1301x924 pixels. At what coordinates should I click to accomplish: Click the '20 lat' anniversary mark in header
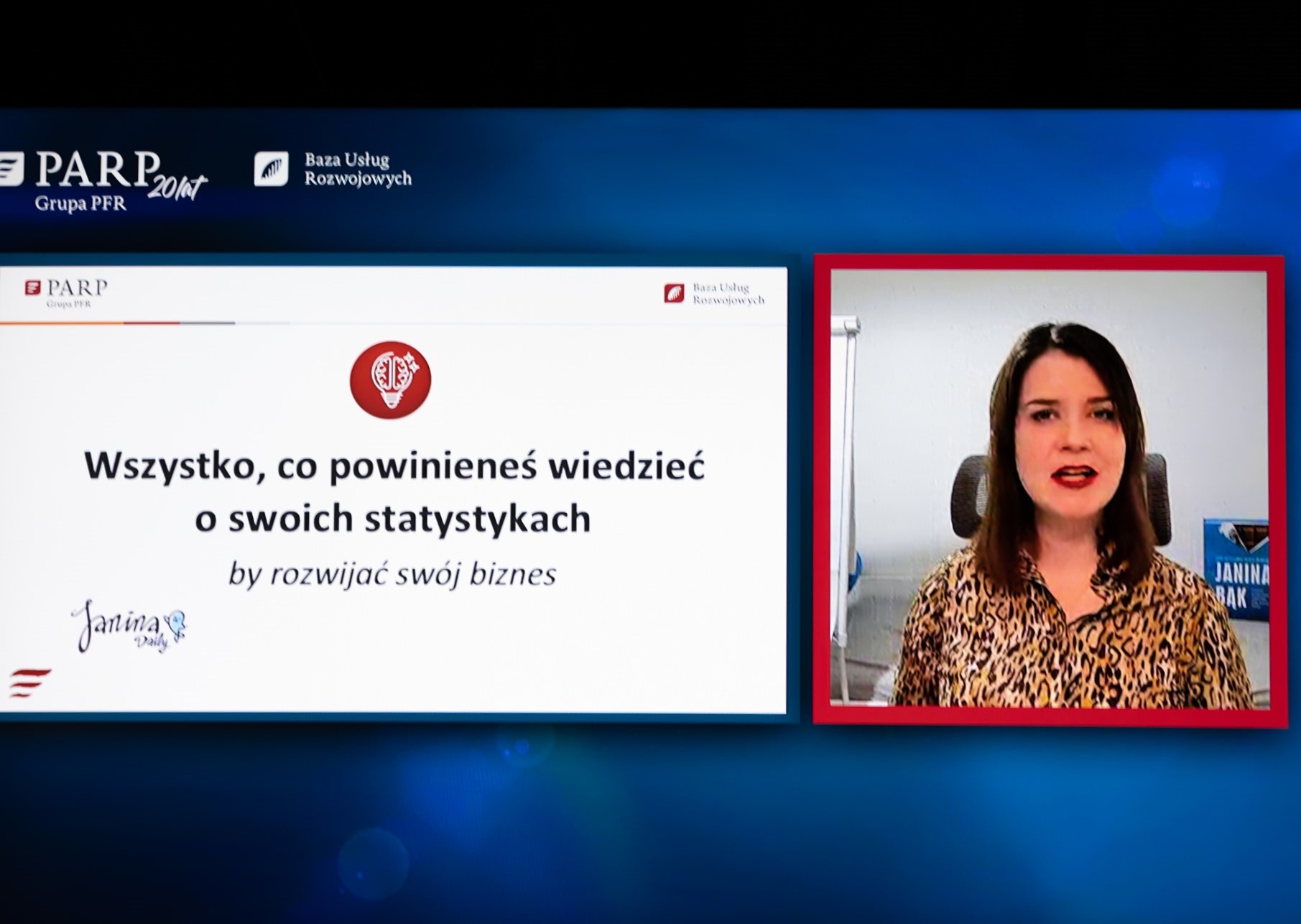[x=178, y=185]
